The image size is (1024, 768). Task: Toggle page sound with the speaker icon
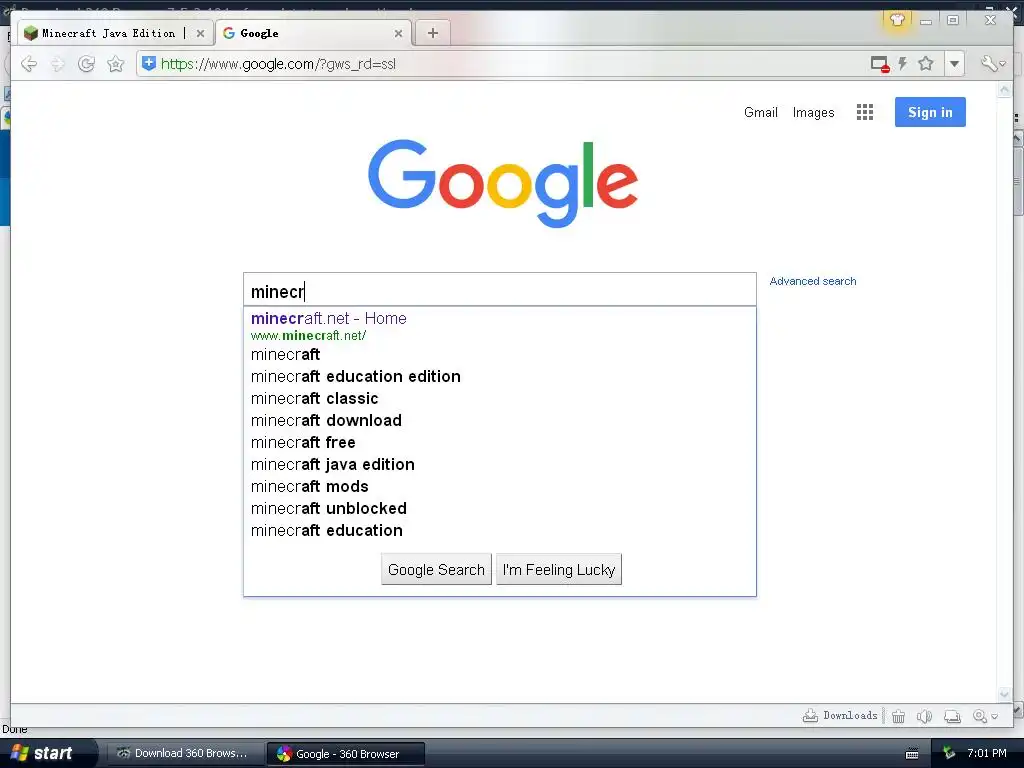pyautogui.click(x=924, y=716)
